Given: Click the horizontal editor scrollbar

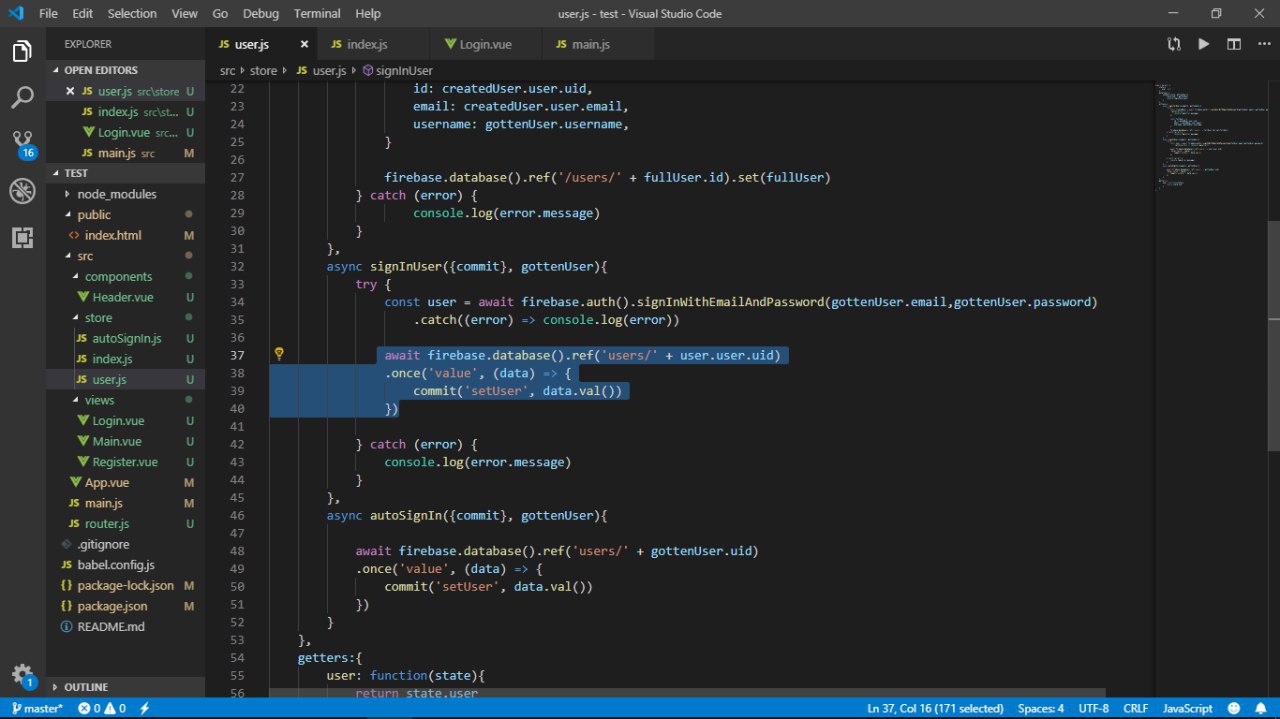Looking at the screenshot, I should [687, 692].
